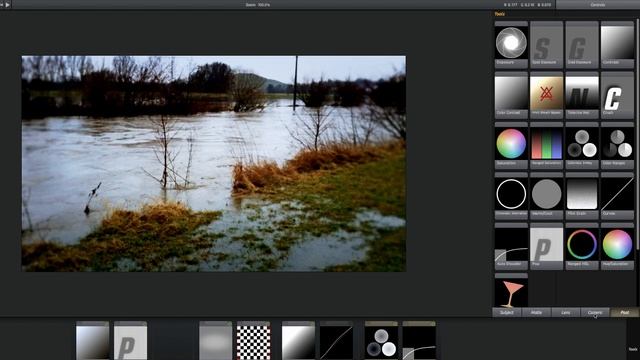This screenshot has height=360, width=640.
Task: Select the Auto Shoulder tool in Tools panel
Action: (511, 247)
